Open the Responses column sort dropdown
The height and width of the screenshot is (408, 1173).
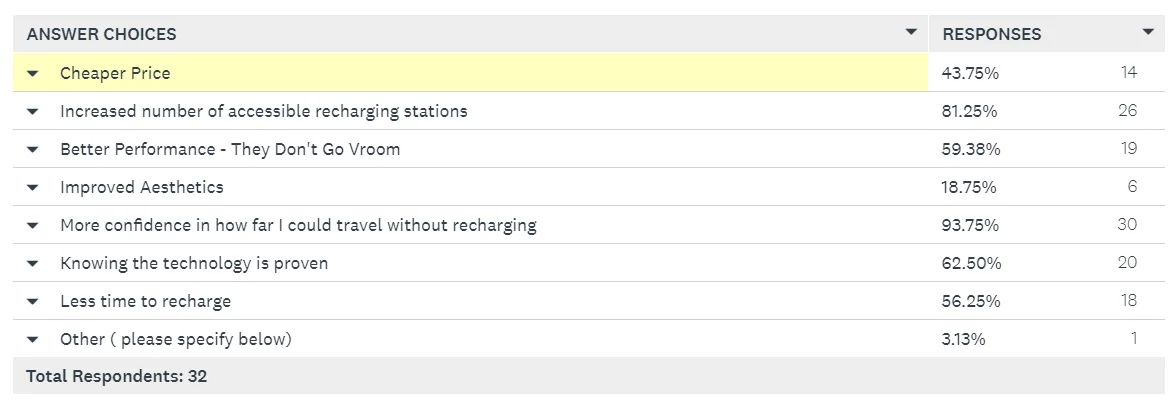click(x=1148, y=32)
